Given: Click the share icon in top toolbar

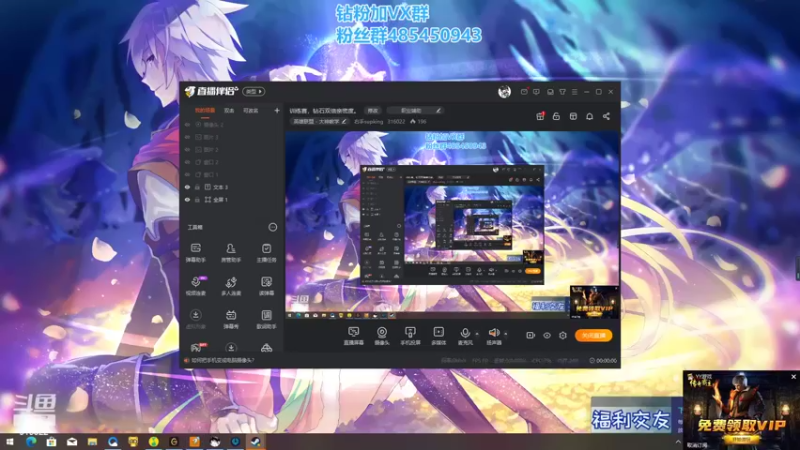Looking at the screenshot, I should click(x=606, y=116).
